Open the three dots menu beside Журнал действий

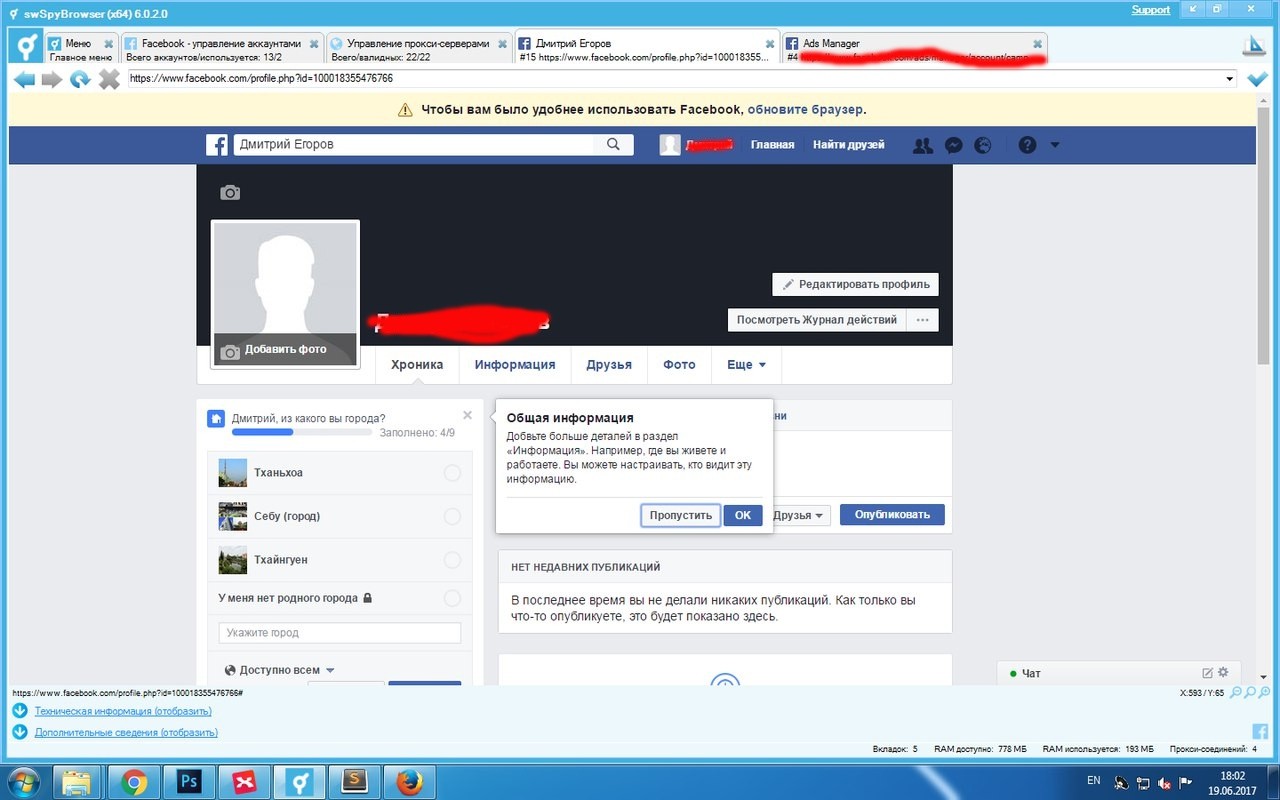pos(922,320)
